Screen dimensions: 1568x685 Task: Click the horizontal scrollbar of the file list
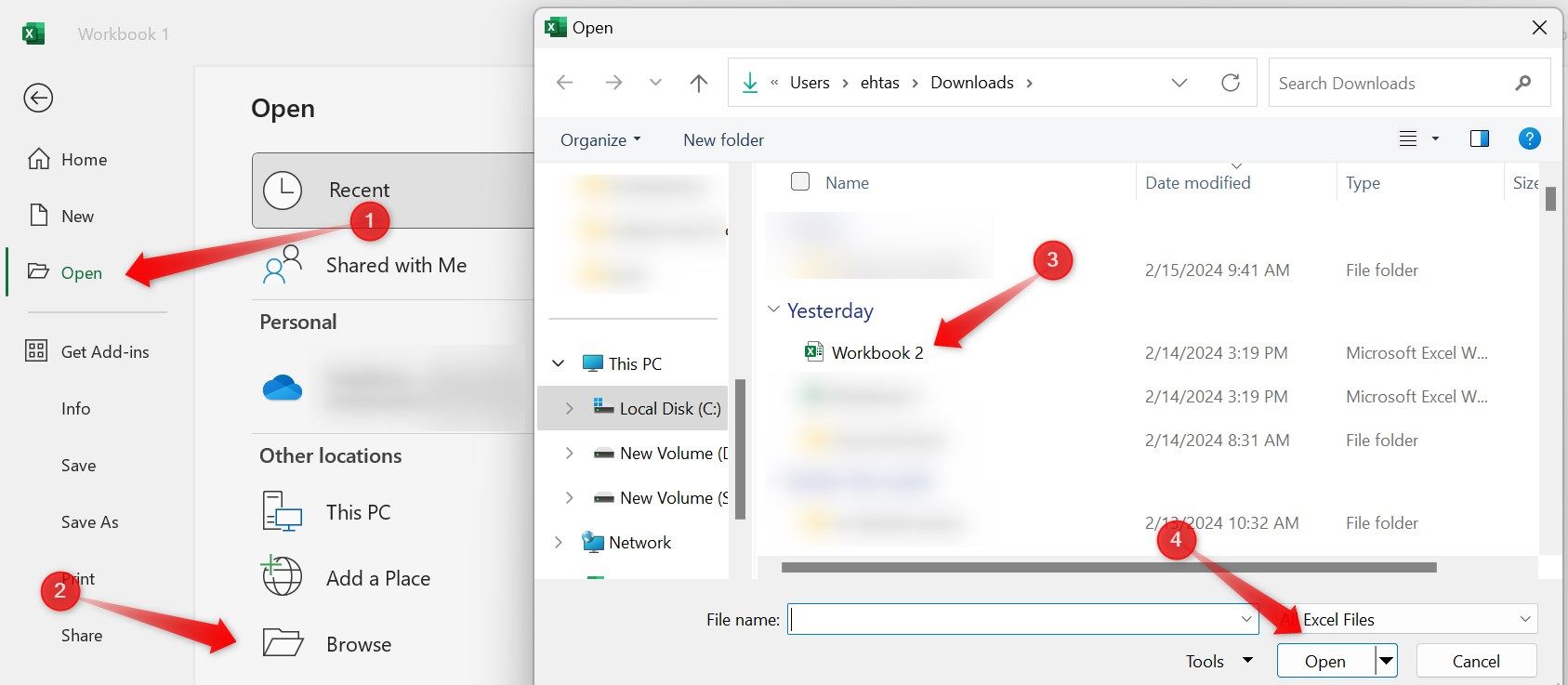(x=1109, y=567)
